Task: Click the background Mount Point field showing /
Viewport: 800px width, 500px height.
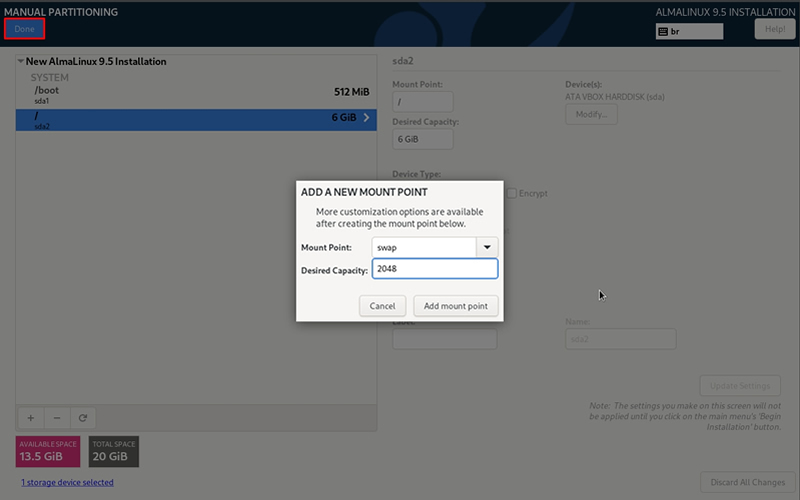Action: [422, 102]
